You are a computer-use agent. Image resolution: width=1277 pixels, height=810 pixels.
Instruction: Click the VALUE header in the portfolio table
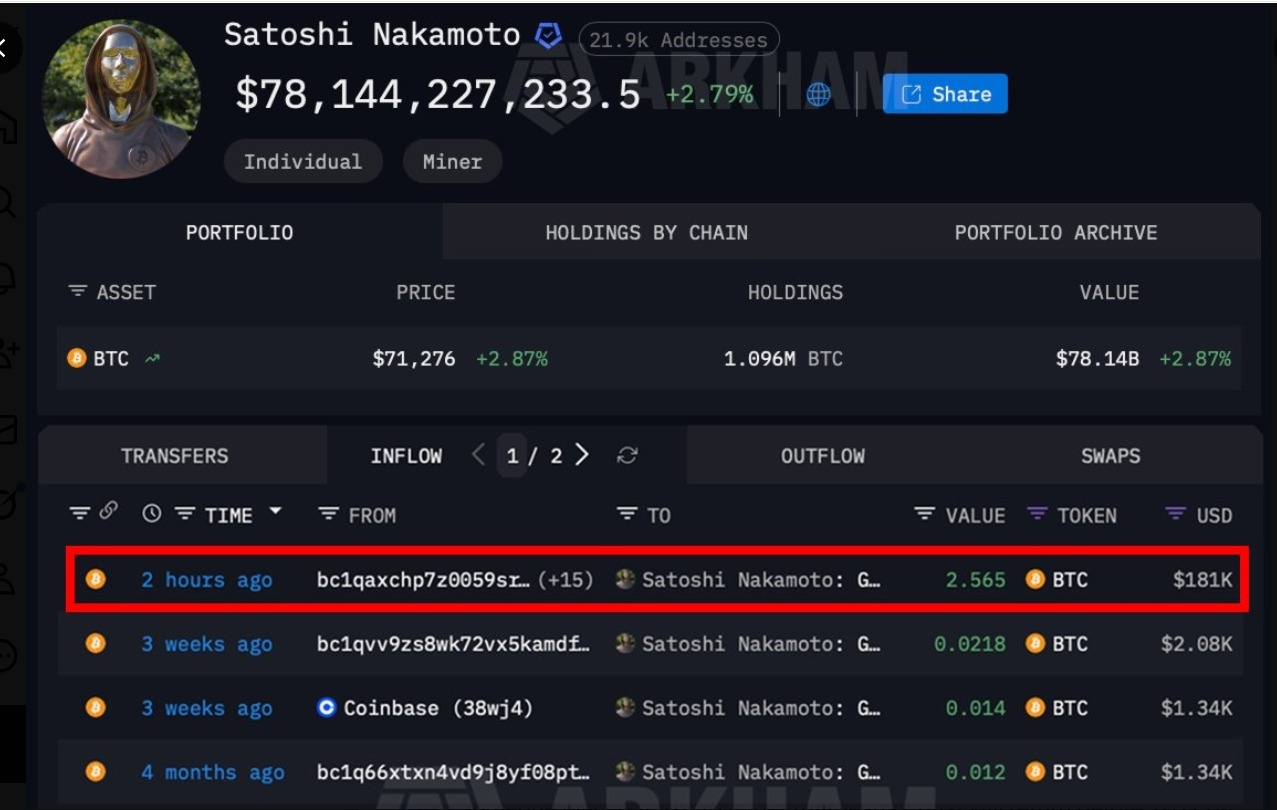click(1109, 292)
